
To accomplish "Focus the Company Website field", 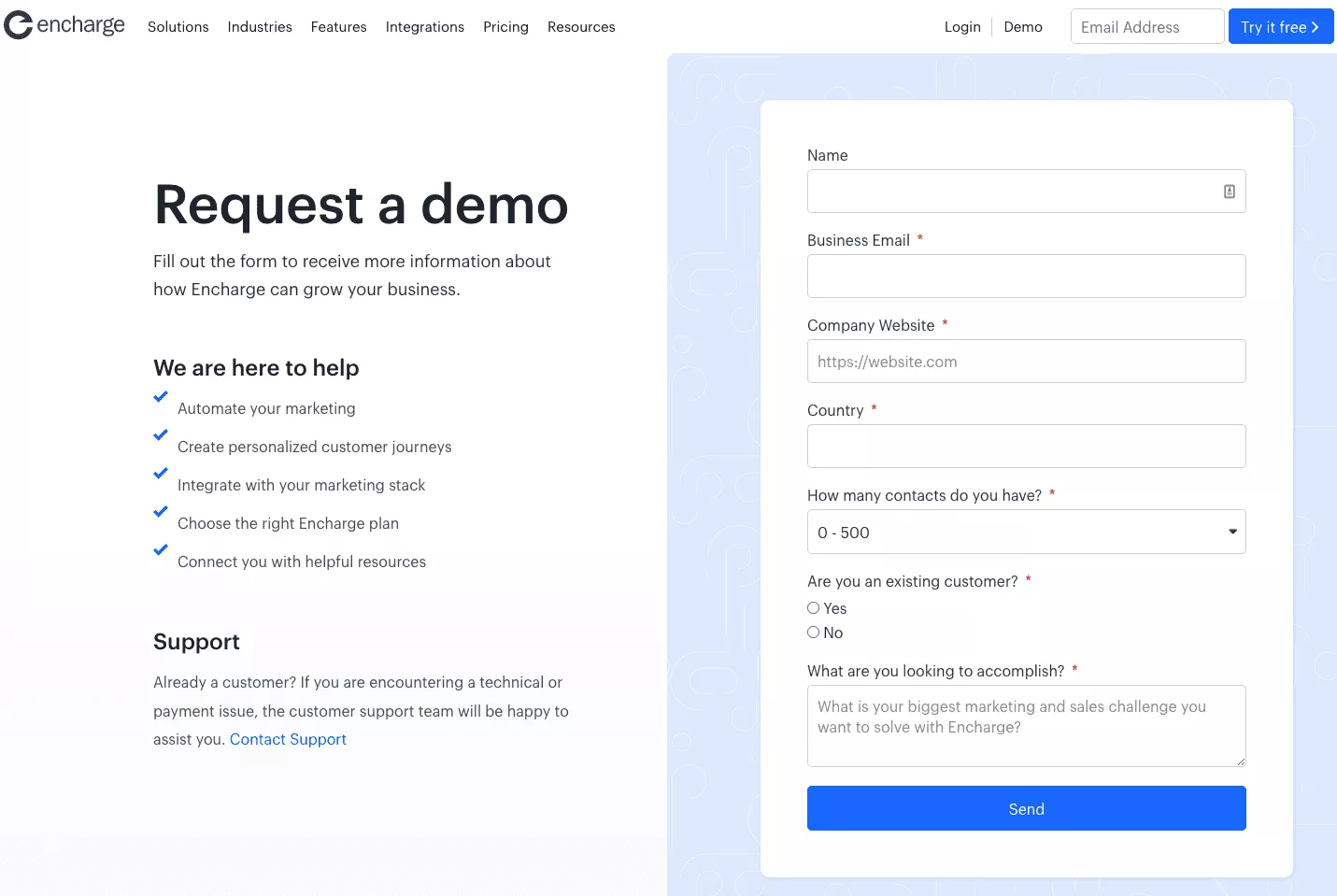I will click(1026, 362).
